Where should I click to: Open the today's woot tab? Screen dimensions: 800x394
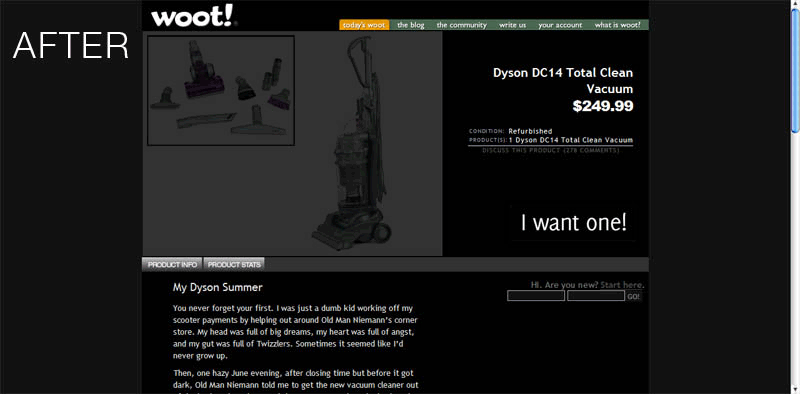point(364,25)
